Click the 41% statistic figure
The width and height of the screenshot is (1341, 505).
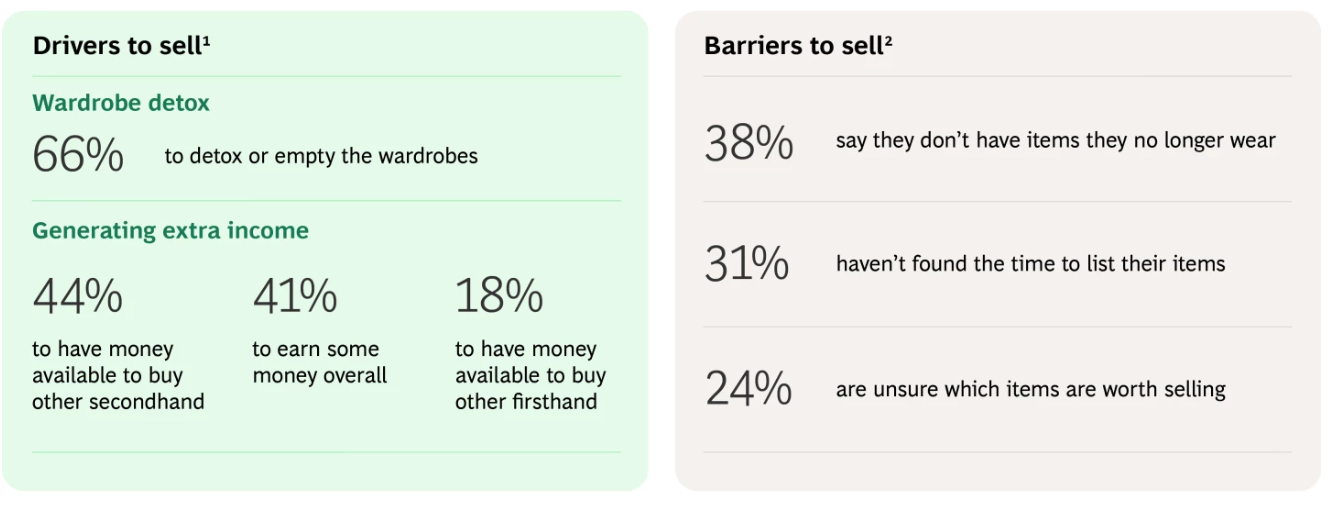[x=295, y=296]
